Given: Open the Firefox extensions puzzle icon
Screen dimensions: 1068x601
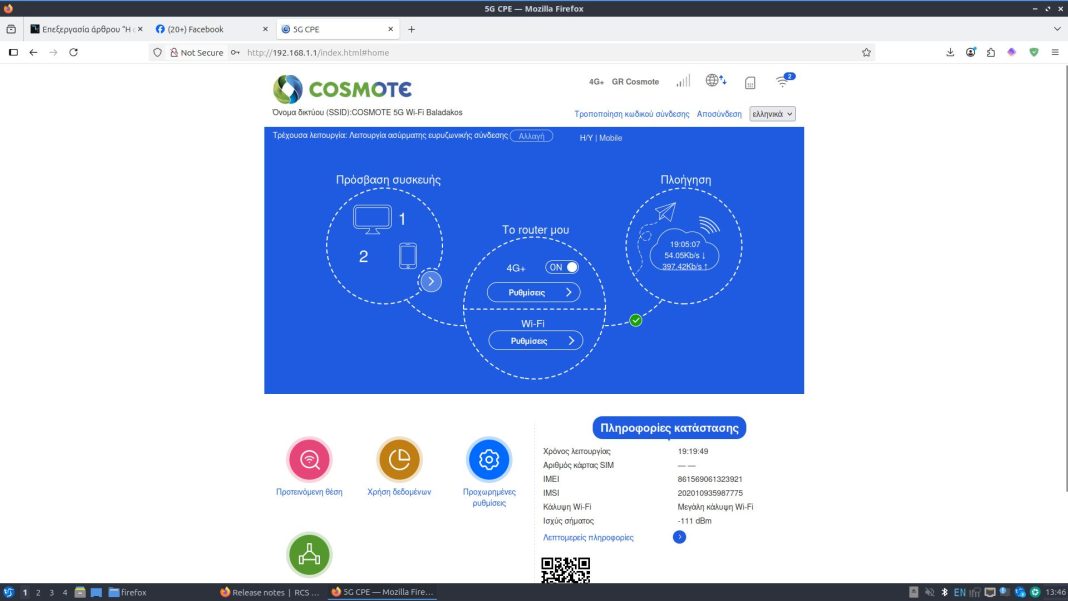Looking at the screenshot, I should [991, 52].
